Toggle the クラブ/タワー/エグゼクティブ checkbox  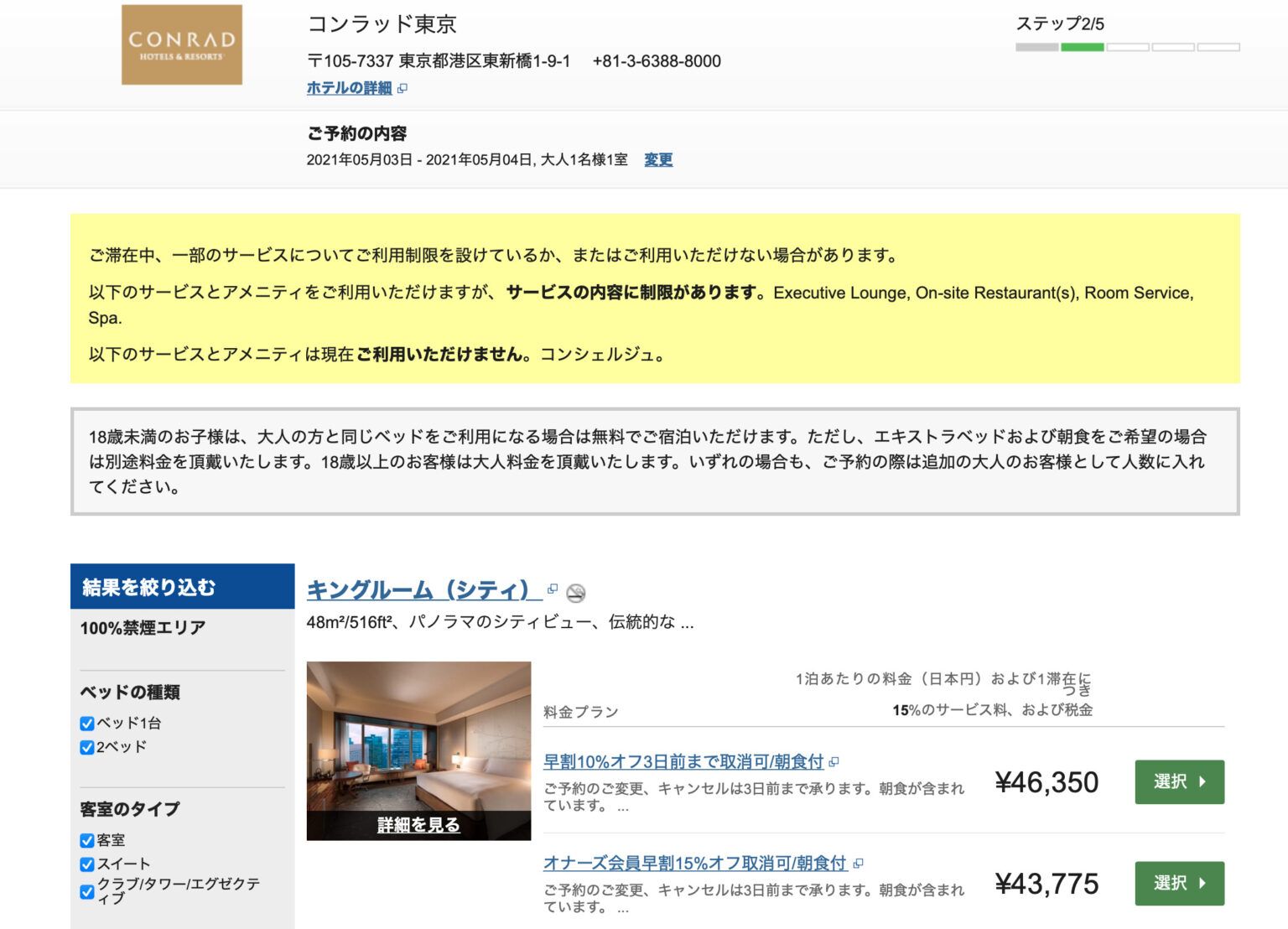[87, 891]
